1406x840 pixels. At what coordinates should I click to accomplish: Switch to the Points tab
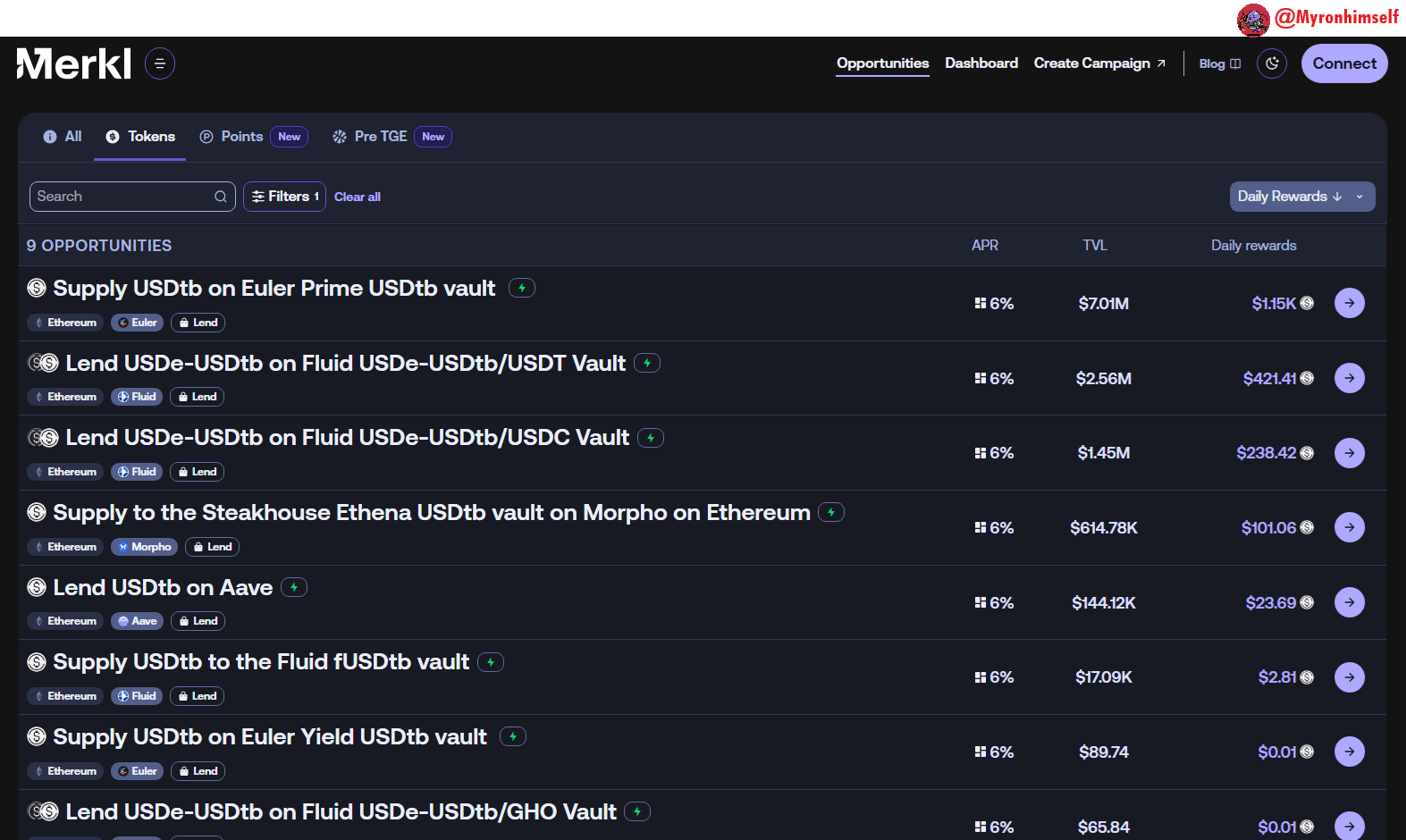coord(253,137)
